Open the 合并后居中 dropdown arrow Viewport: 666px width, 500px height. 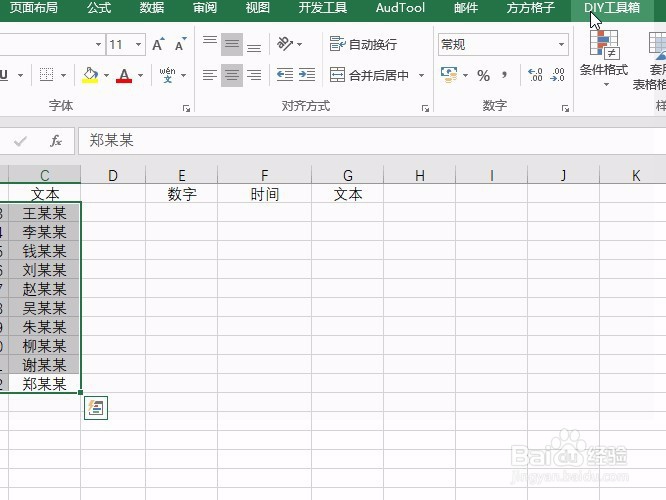tap(421, 76)
